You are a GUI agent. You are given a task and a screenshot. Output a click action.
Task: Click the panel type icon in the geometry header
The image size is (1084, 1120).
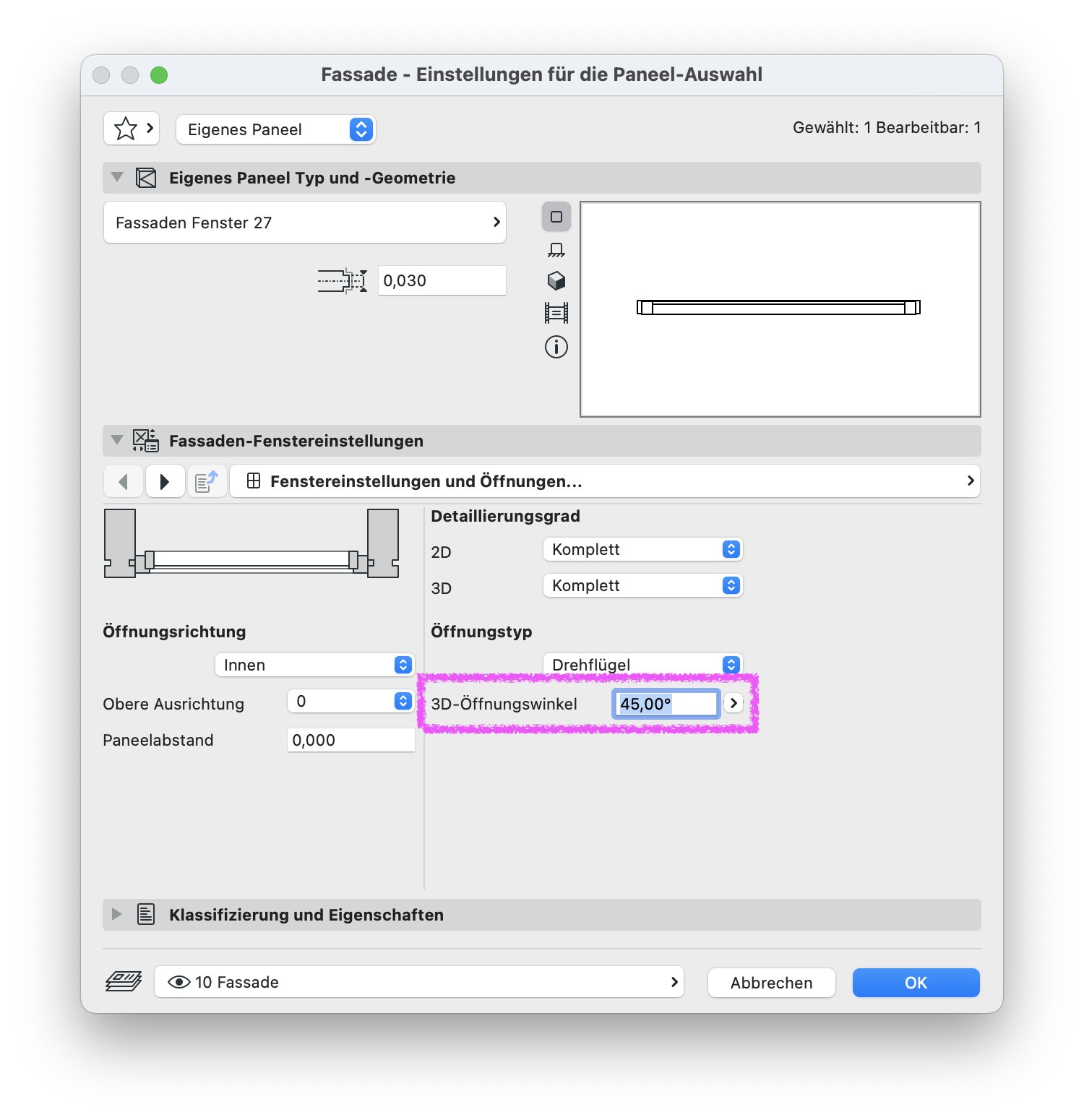(146, 178)
